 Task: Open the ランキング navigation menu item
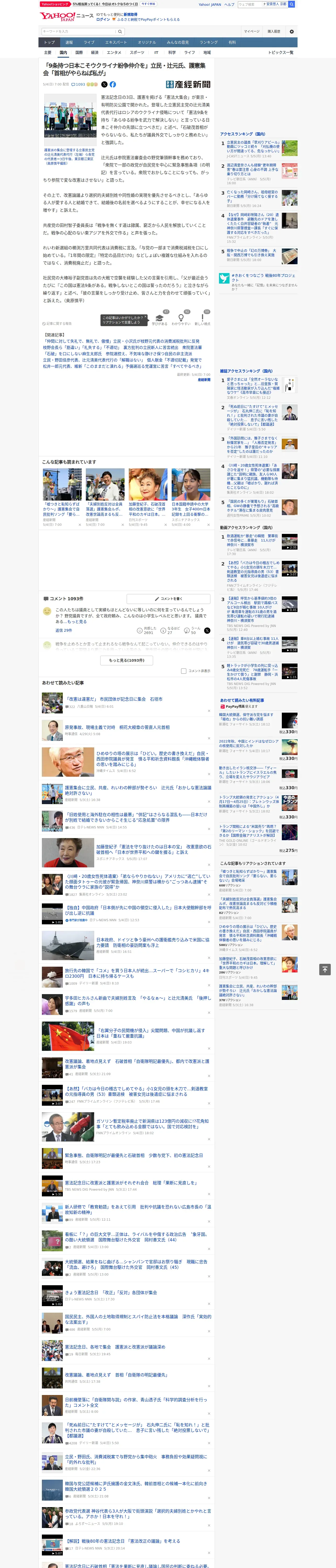point(209,42)
